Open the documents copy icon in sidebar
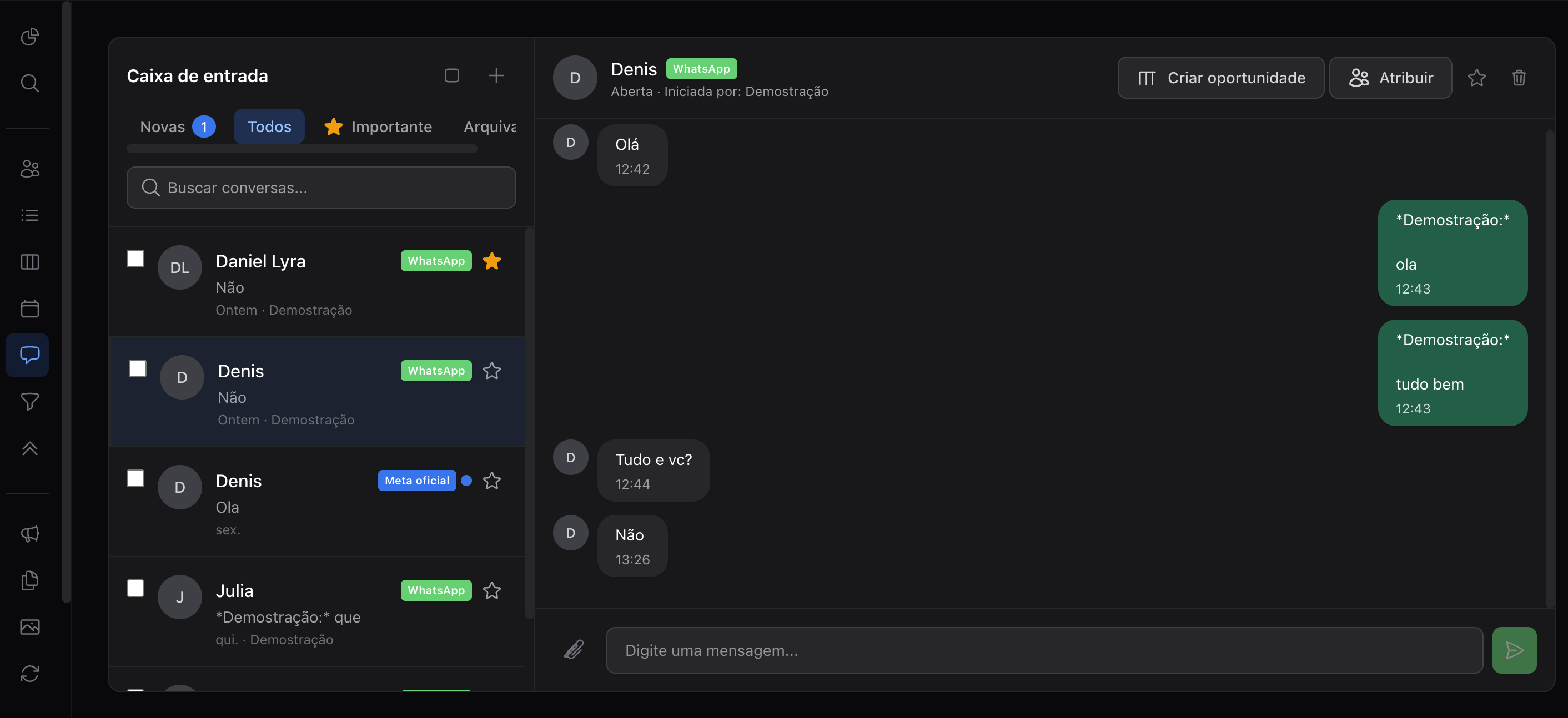Image resolution: width=1568 pixels, height=718 pixels. coord(29,580)
